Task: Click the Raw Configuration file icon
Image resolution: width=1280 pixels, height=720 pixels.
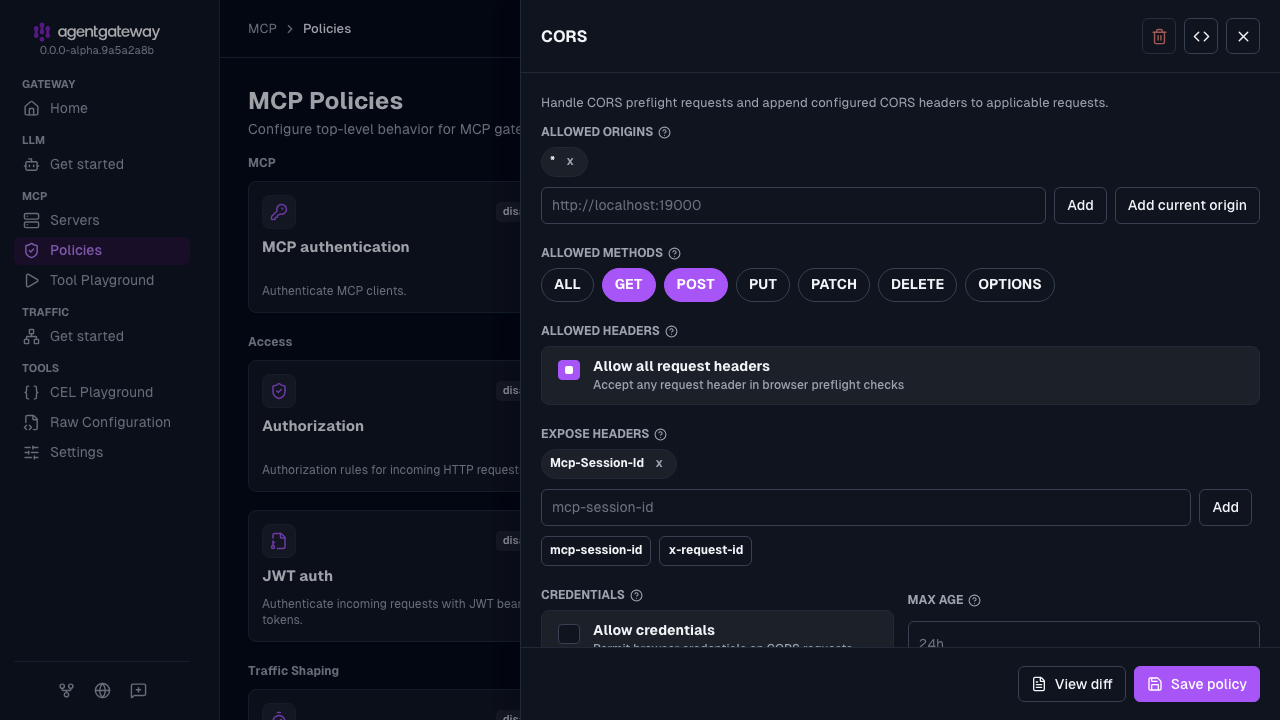Action: click(31, 422)
